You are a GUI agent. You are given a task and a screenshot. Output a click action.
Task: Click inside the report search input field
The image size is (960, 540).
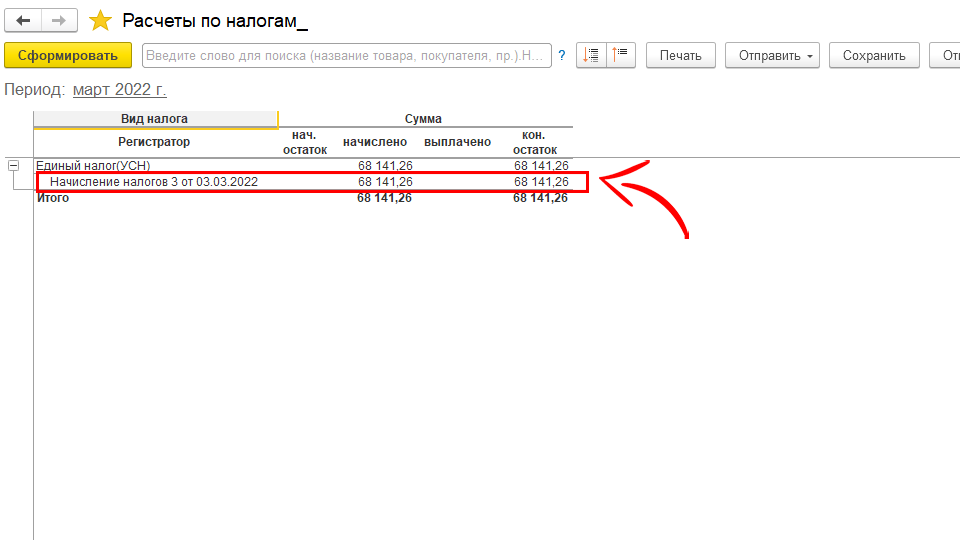point(346,56)
